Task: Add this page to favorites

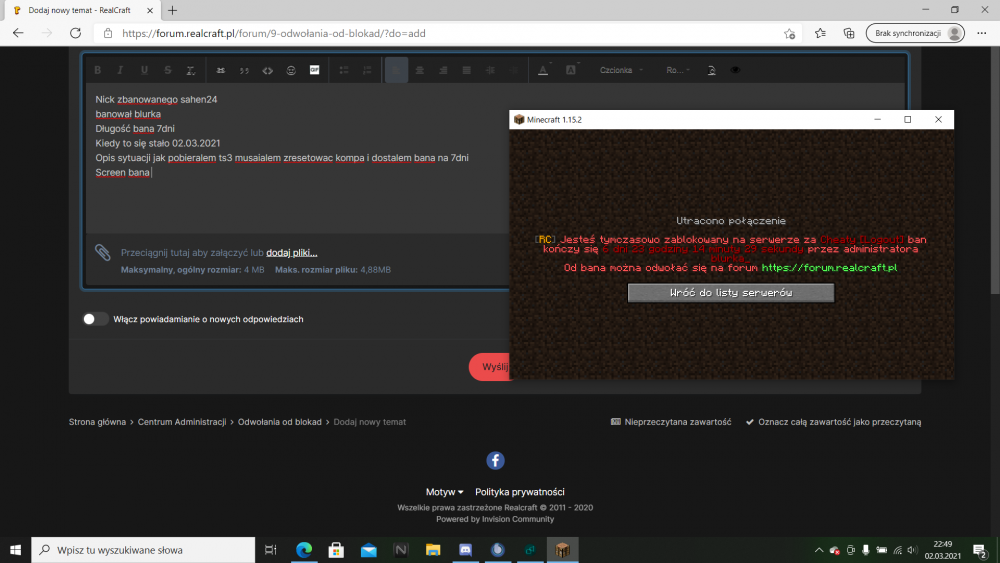Action: click(x=790, y=34)
